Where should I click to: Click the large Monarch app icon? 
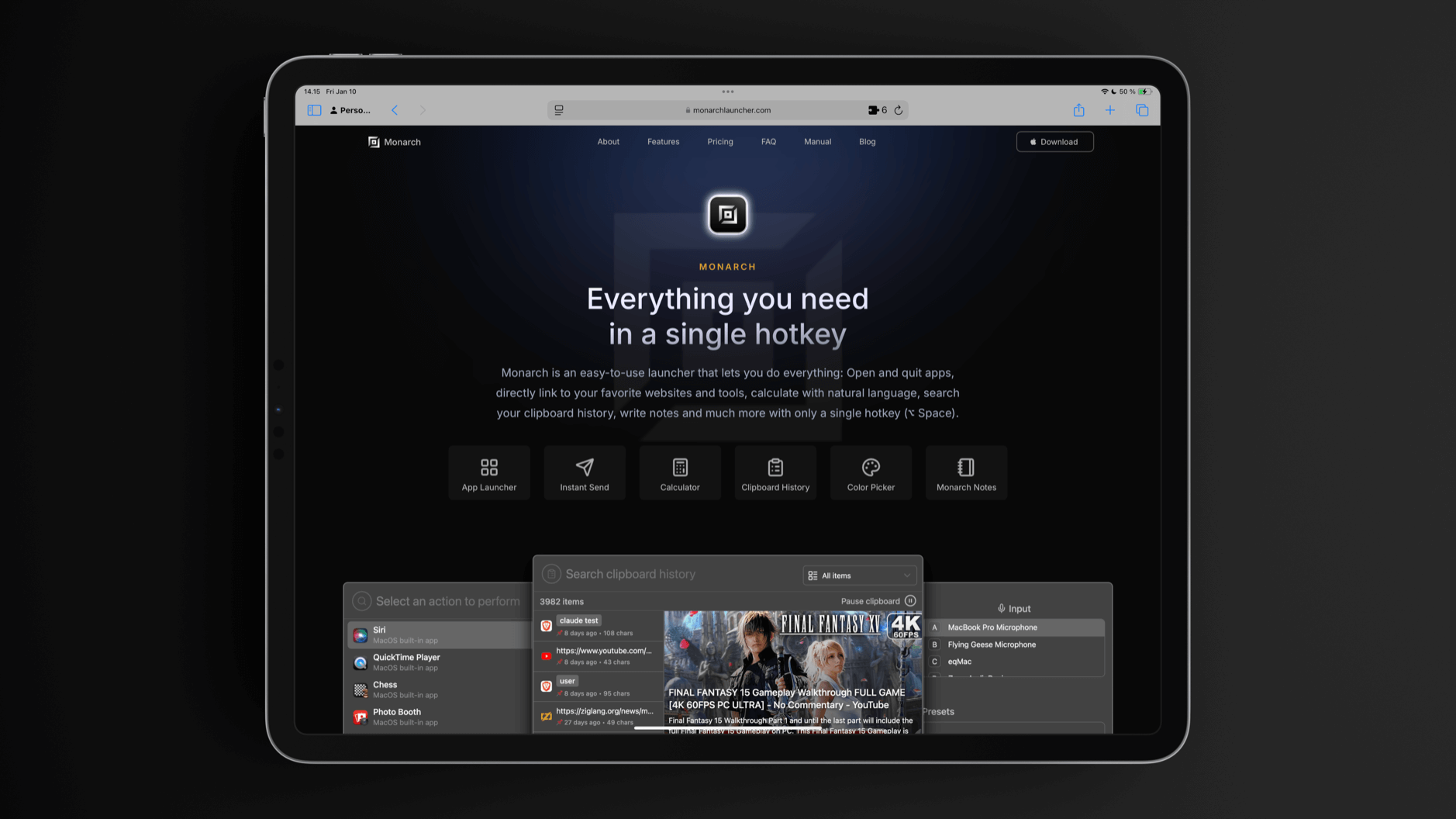[727, 215]
